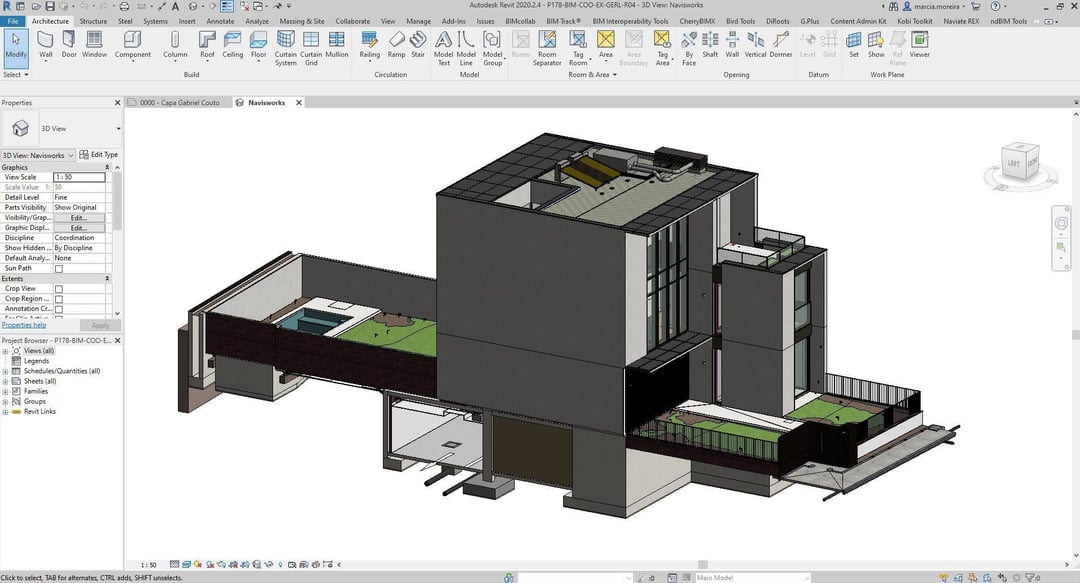The height and width of the screenshot is (583, 1080).
Task: Expand the Views (all) tree node
Action: point(6,351)
